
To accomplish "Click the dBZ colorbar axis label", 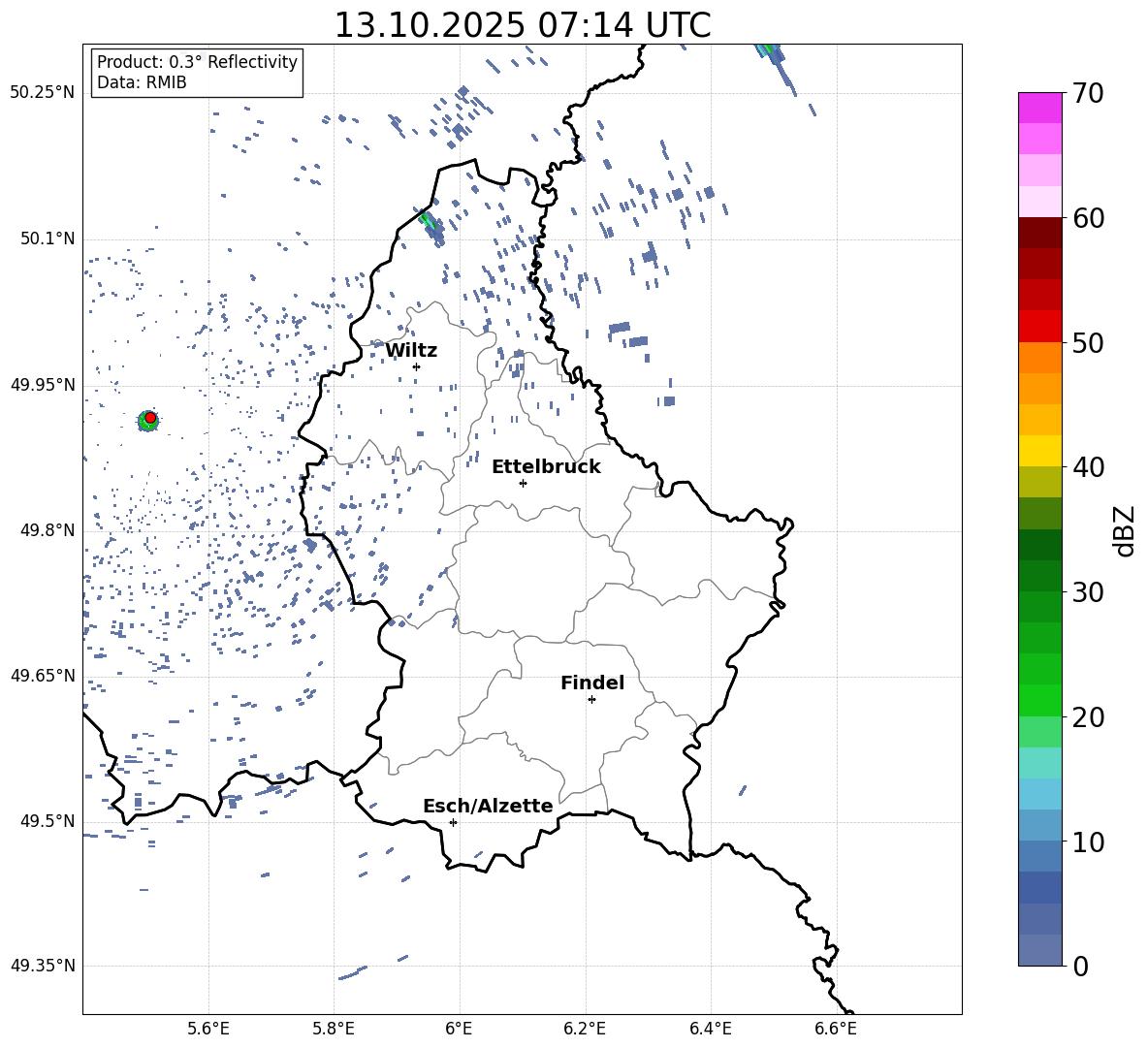I will (1124, 530).
